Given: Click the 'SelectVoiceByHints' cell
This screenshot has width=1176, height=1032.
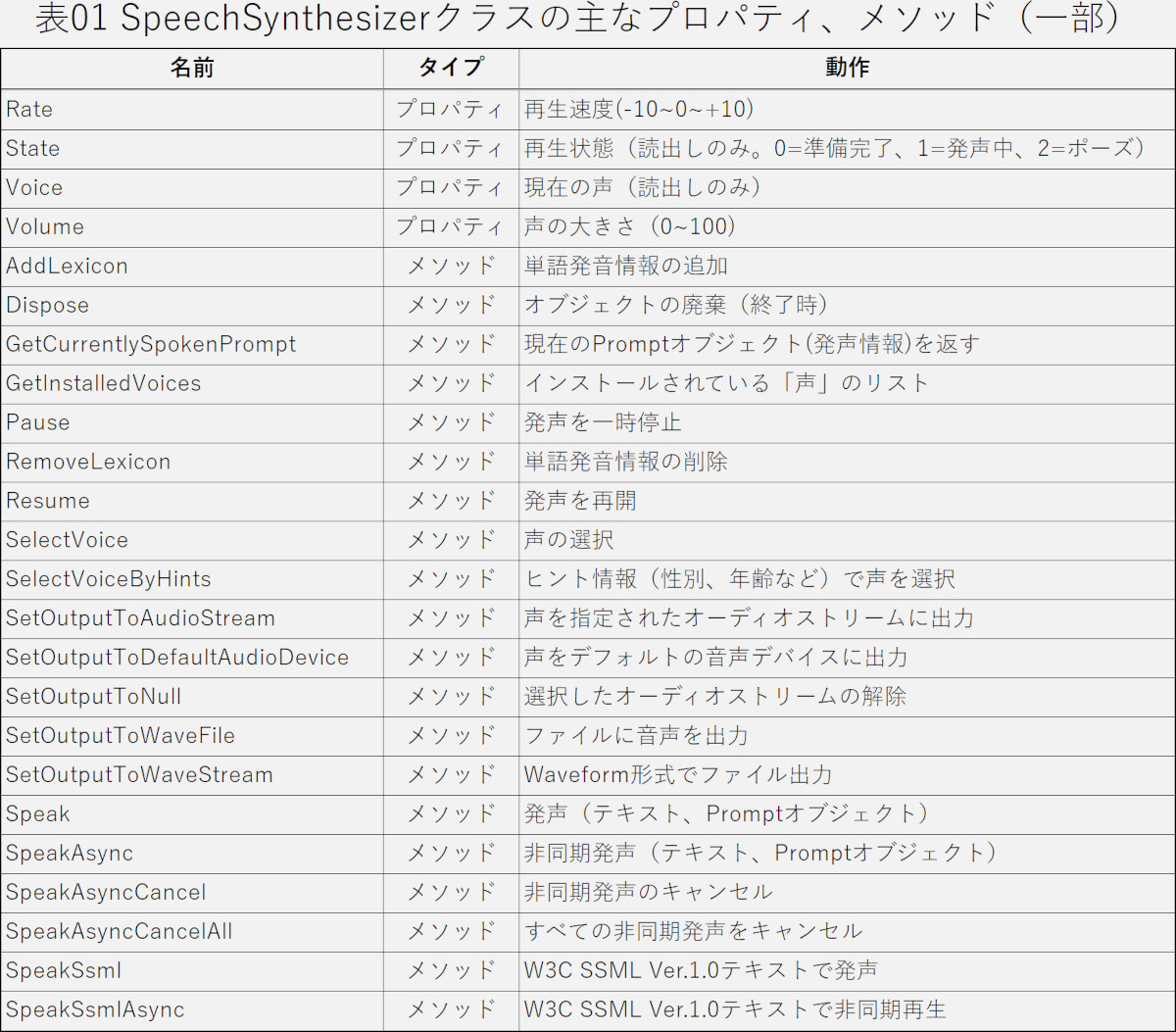Looking at the screenshot, I should pos(192,579).
